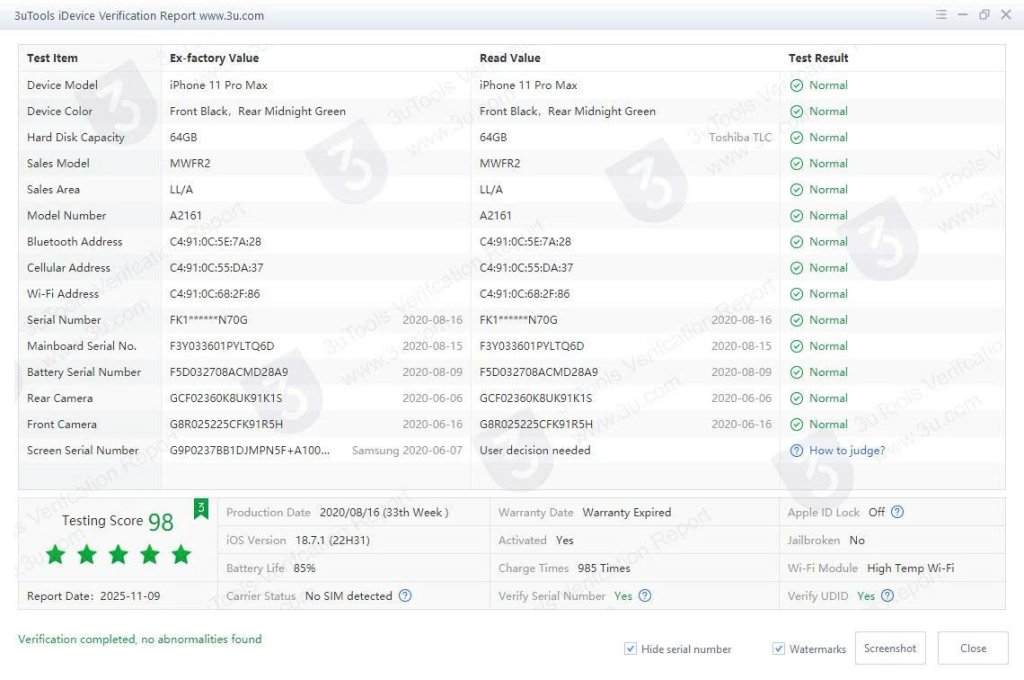The image size is (1024, 680).
Task: Click the Test Result column header
Action: click(818, 58)
